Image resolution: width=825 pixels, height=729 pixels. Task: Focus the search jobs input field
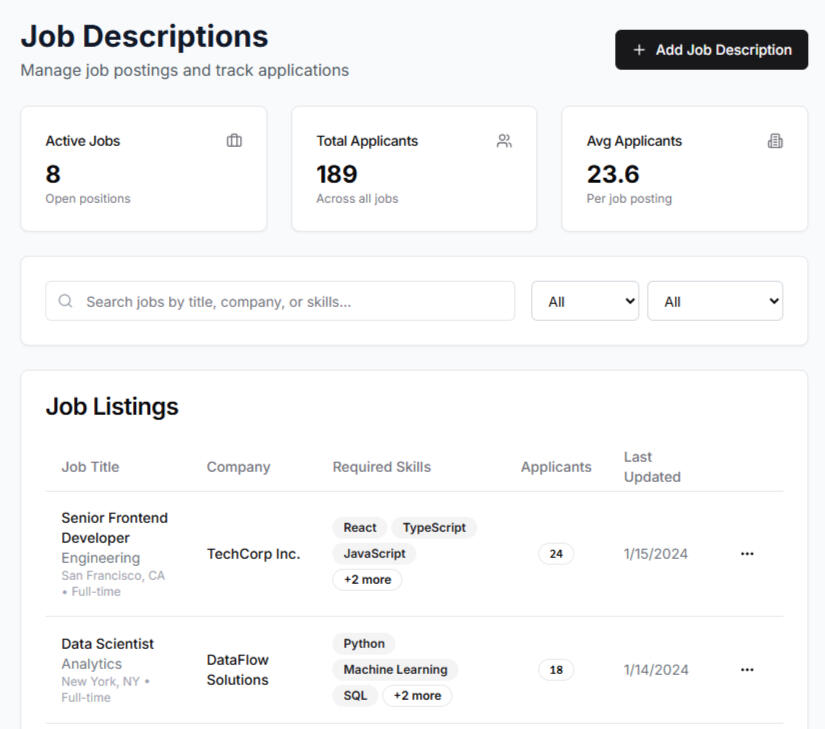click(290, 301)
